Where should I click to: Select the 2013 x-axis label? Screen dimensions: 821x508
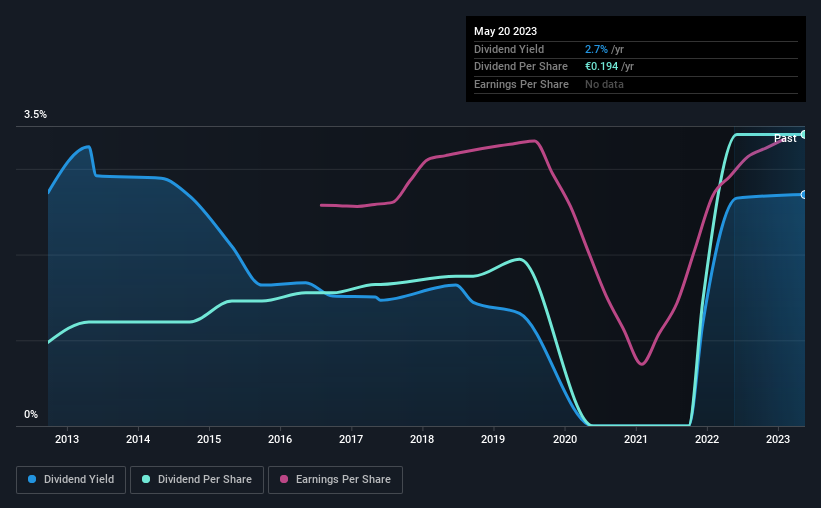click(67, 439)
